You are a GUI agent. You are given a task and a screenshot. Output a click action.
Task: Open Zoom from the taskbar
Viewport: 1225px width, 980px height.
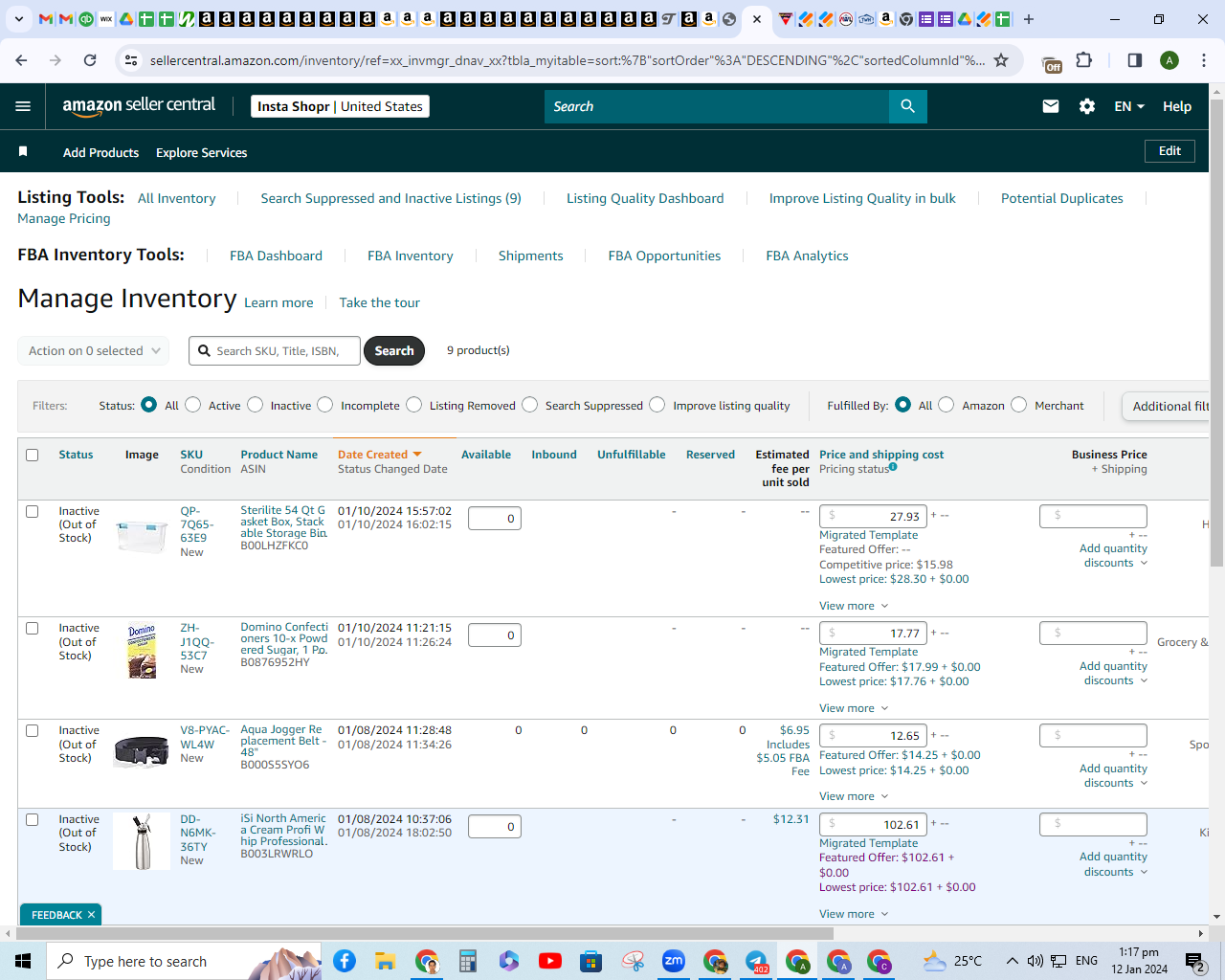674,961
